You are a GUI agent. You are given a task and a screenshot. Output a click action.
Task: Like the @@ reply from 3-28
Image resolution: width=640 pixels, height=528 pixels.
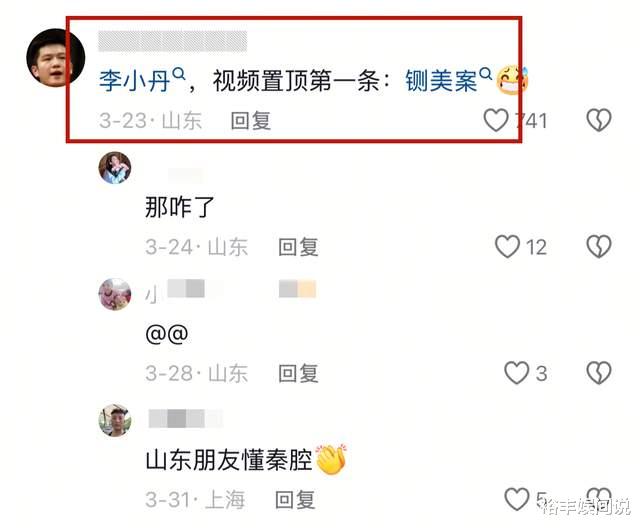point(517,373)
